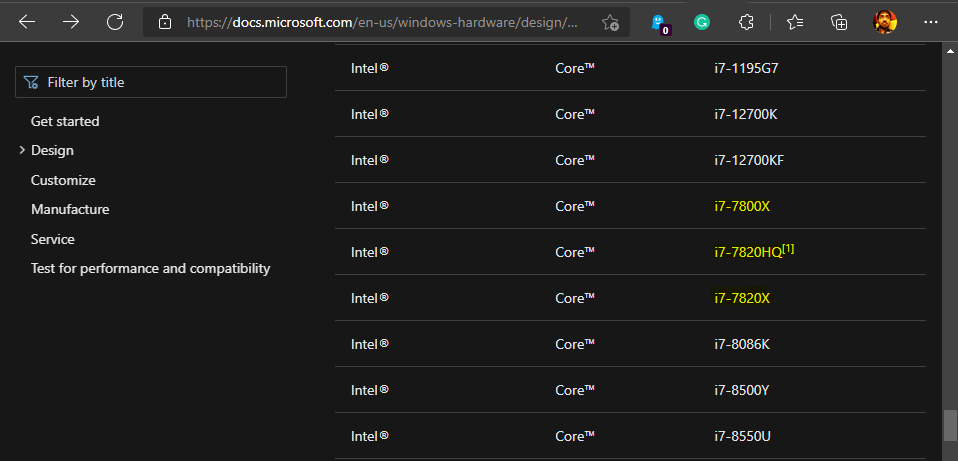
Task: Open the i7-7820X processor link
Action: pyautogui.click(x=742, y=298)
